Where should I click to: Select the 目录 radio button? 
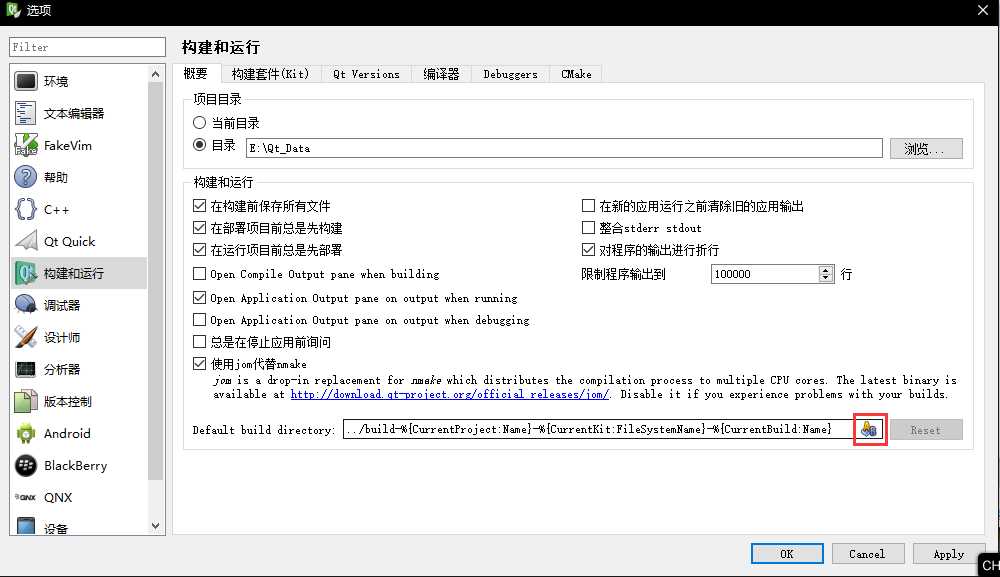pyautogui.click(x=200, y=145)
